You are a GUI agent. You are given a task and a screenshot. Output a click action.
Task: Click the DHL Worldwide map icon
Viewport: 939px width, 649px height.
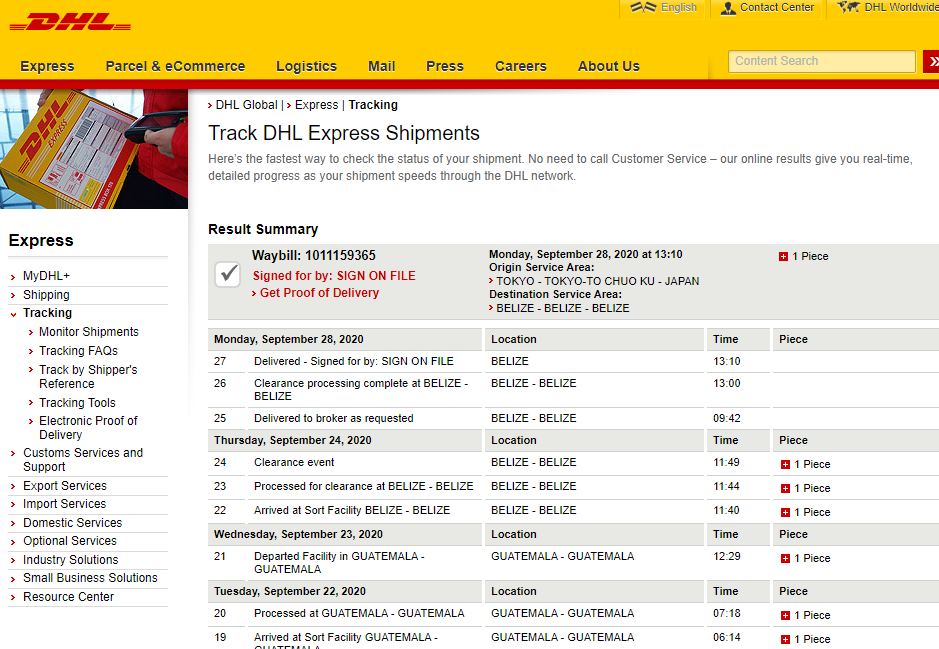tap(849, 7)
